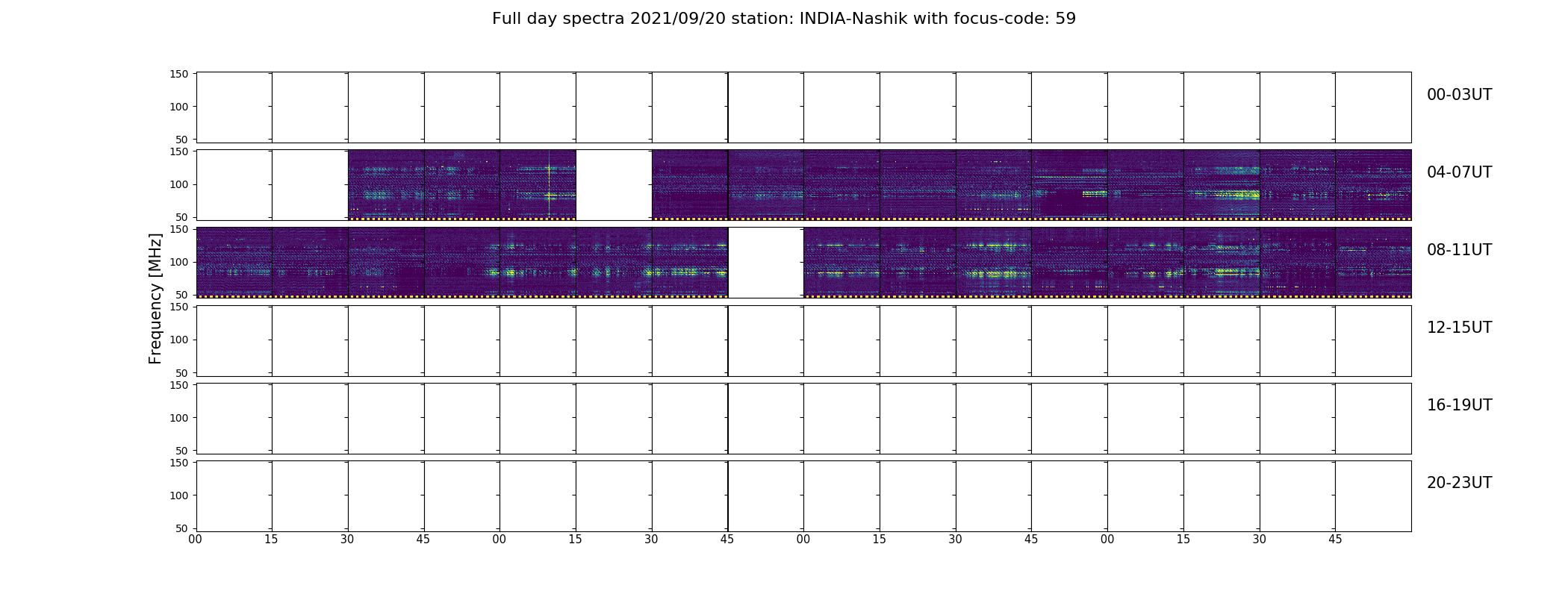Image resolution: width=1568 pixels, height=597 pixels.
Task: Click the 50 tick of the 04-07UT row
Action: click(182, 217)
